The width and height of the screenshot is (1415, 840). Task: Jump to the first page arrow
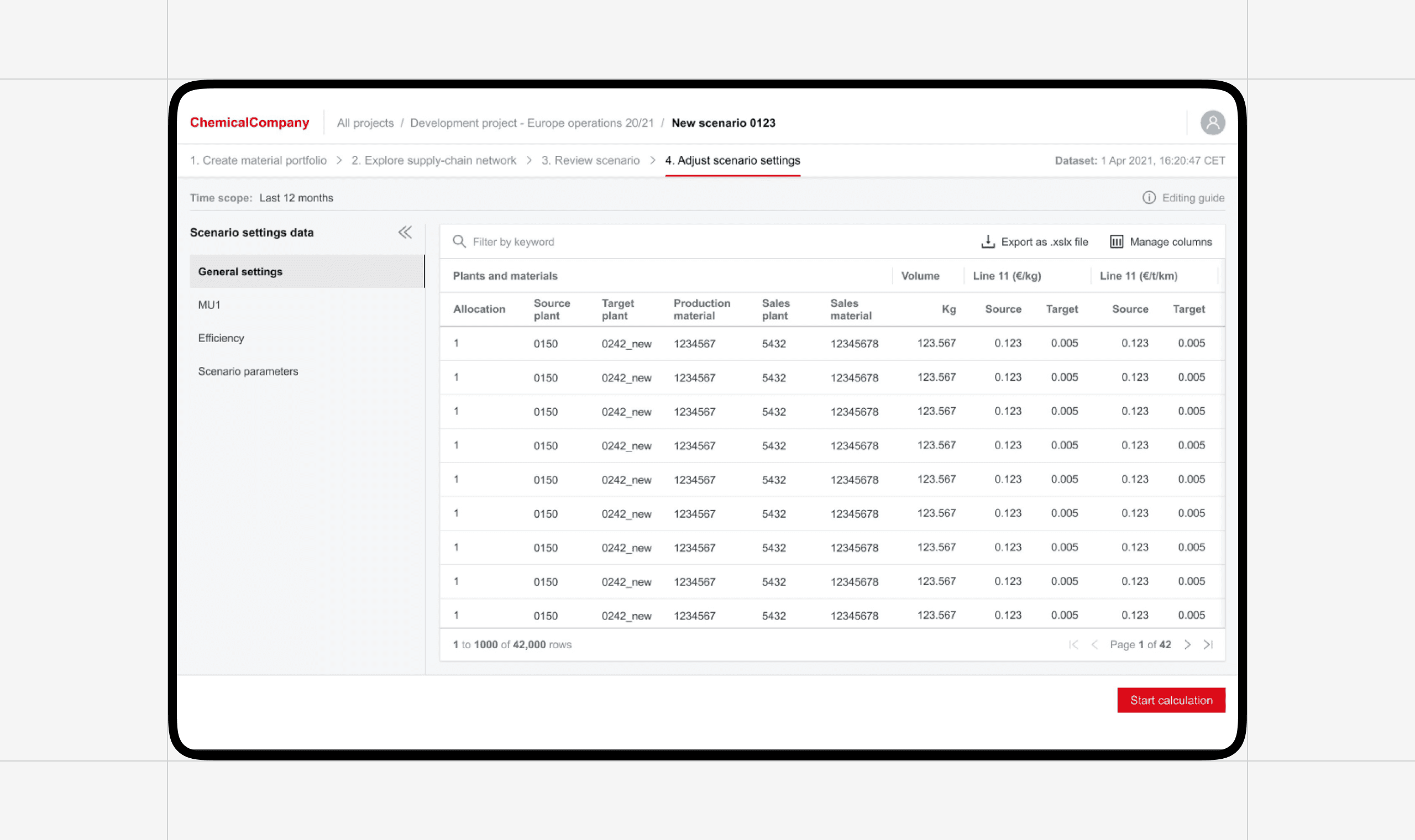click(1074, 645)
